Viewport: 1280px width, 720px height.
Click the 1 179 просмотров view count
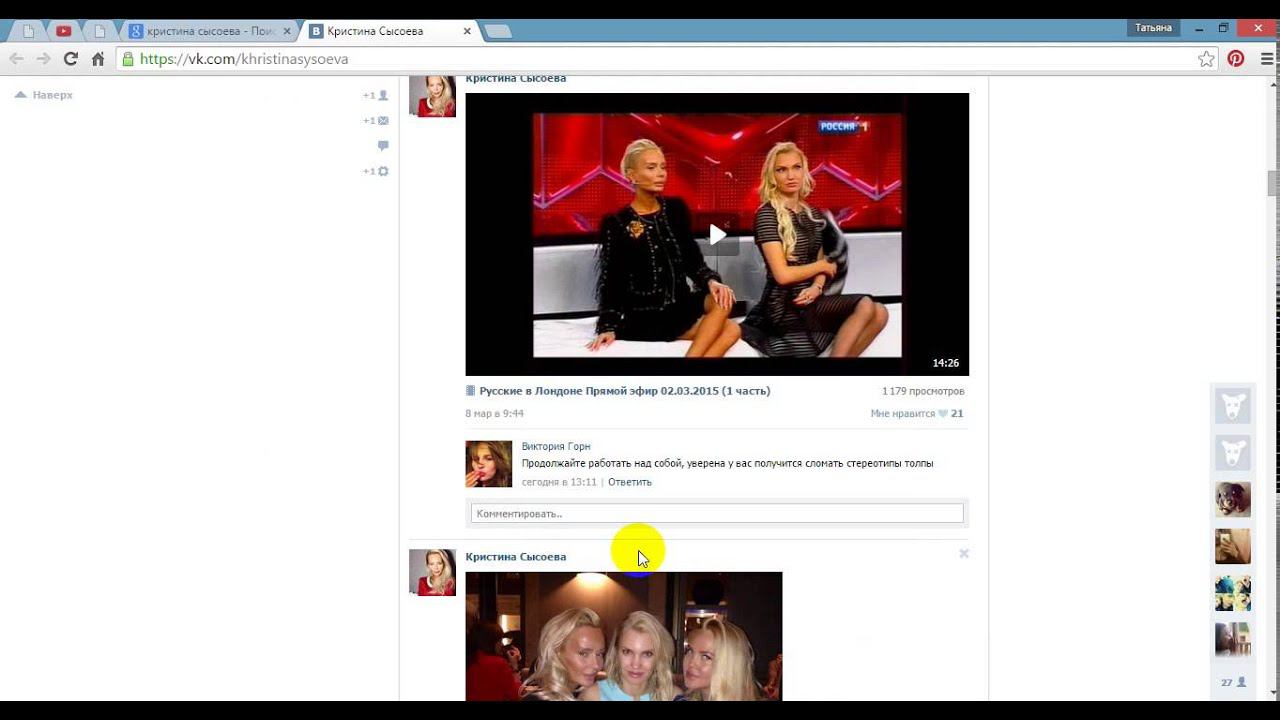pyautogui.click(x=923, y=391)
